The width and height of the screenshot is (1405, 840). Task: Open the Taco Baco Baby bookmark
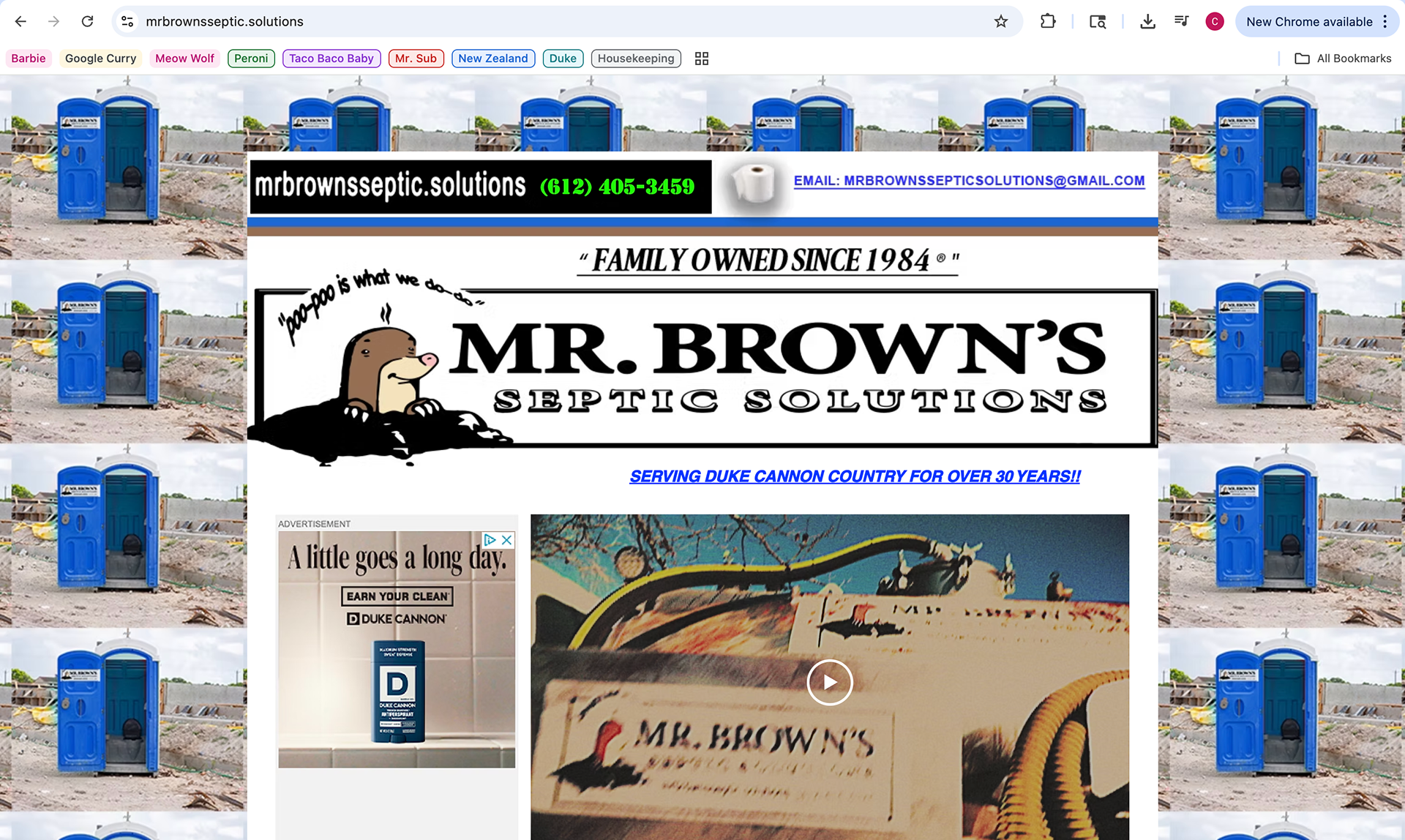coord(331,59)
